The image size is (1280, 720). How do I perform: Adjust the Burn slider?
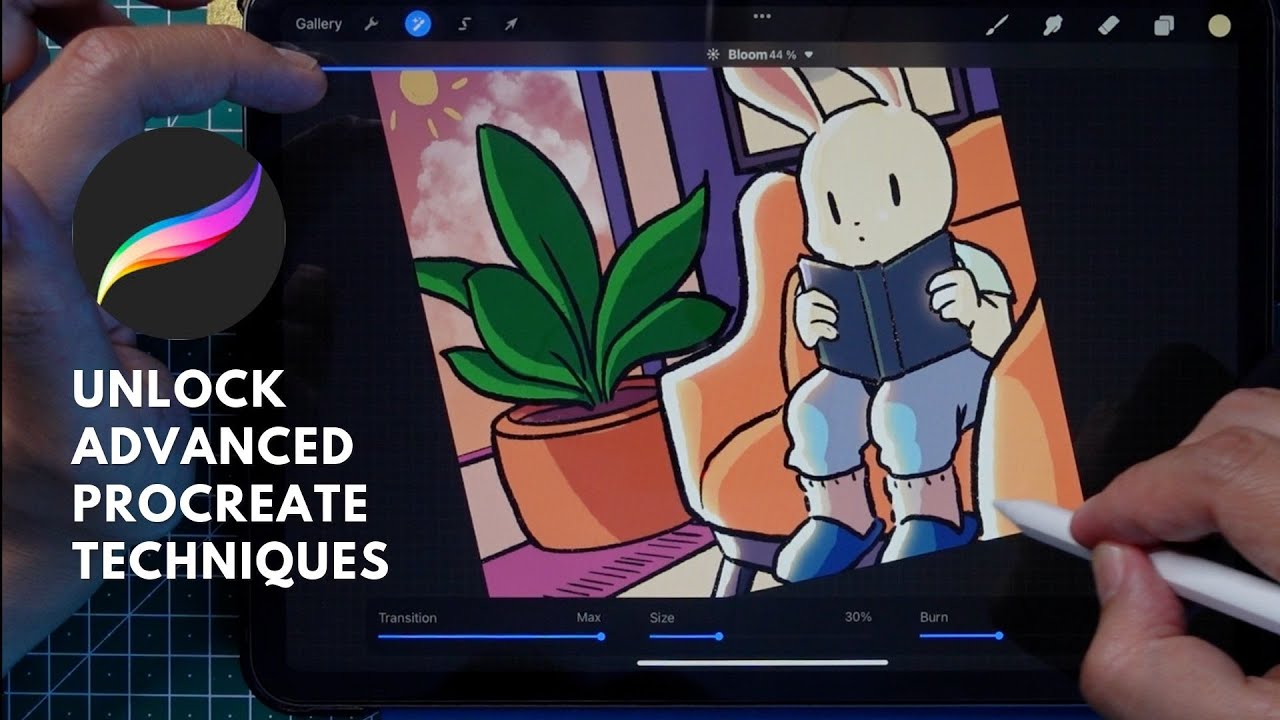coord(961,635)
